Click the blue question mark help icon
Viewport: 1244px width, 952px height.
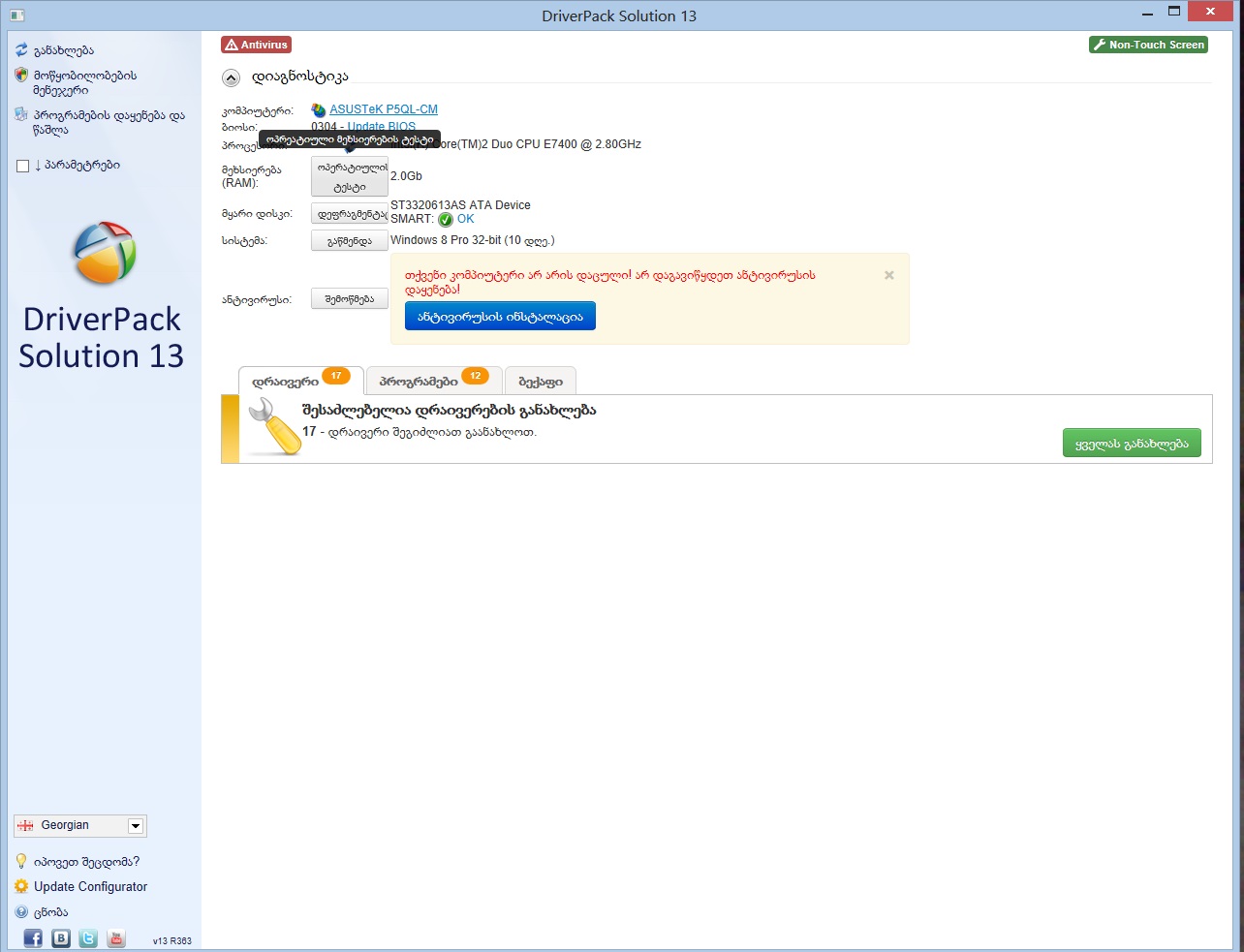pyautogui.click(x=21, y=911)
